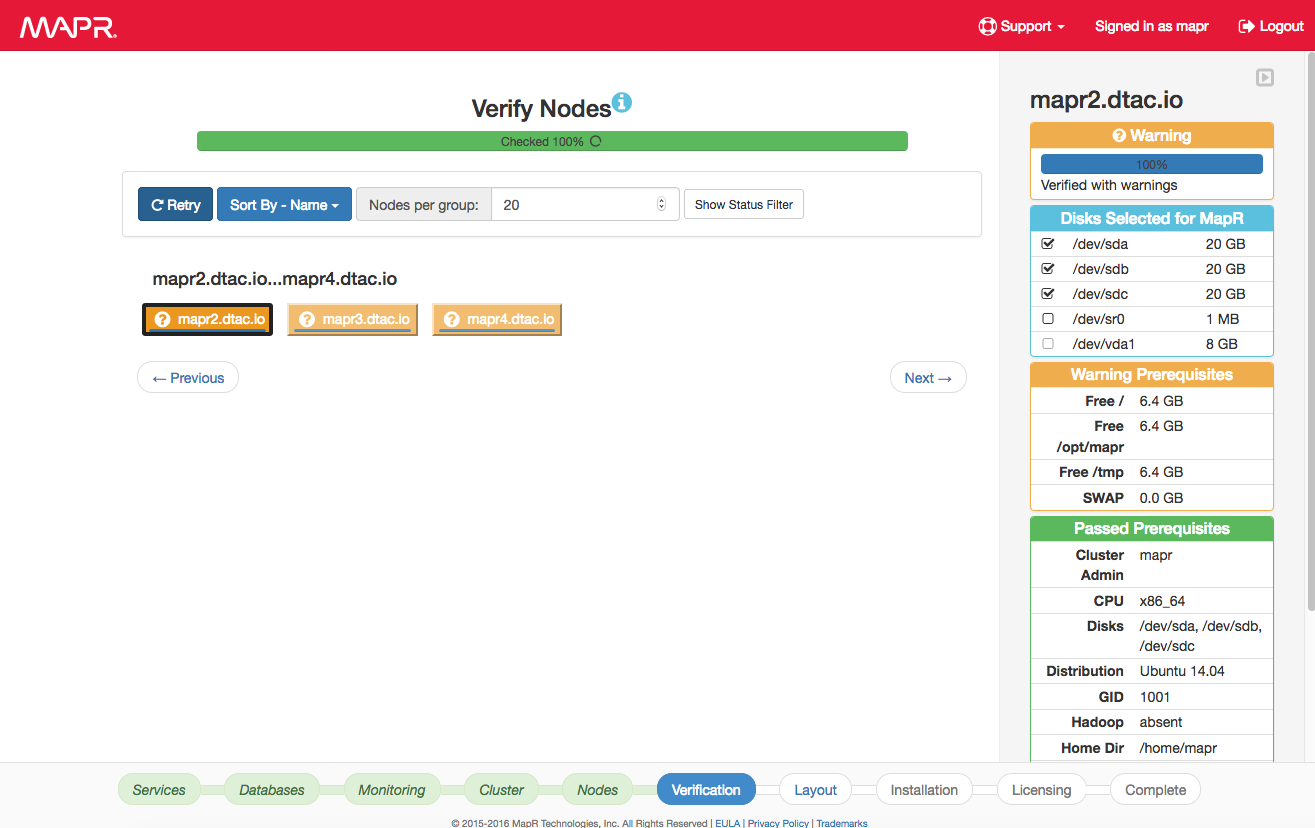Uncheck the /dev/sdb disk checkbox
1315x828 pixels.
(x=1048, y=268)
